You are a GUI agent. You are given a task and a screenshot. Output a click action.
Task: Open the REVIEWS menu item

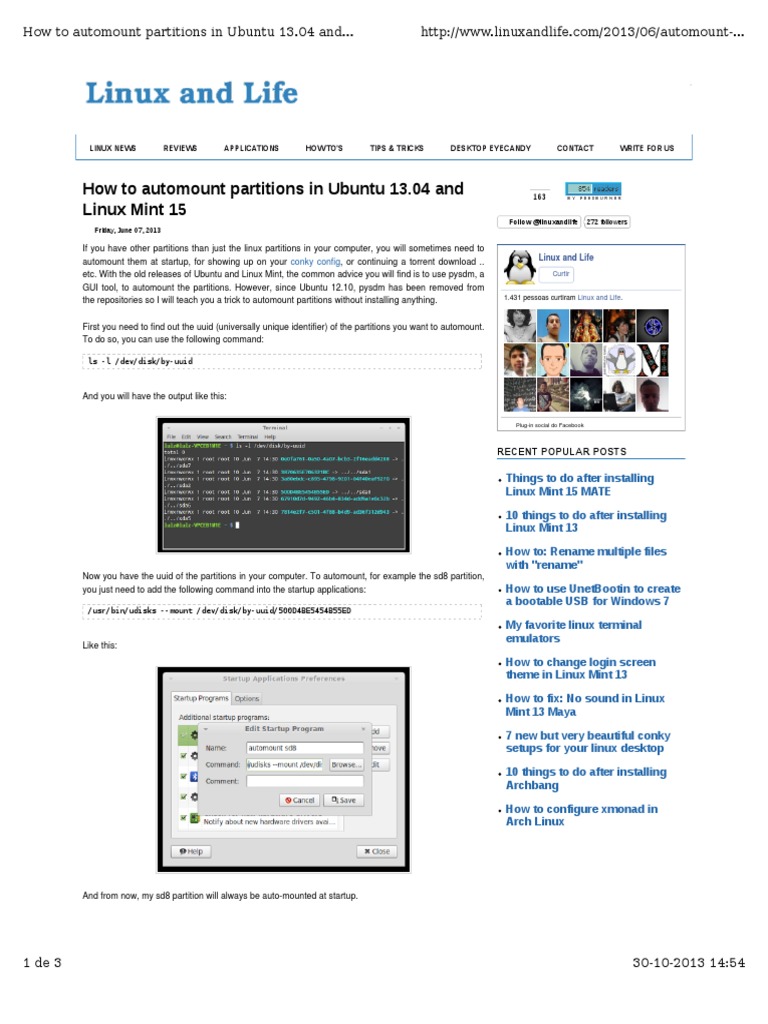click(180, 148)
